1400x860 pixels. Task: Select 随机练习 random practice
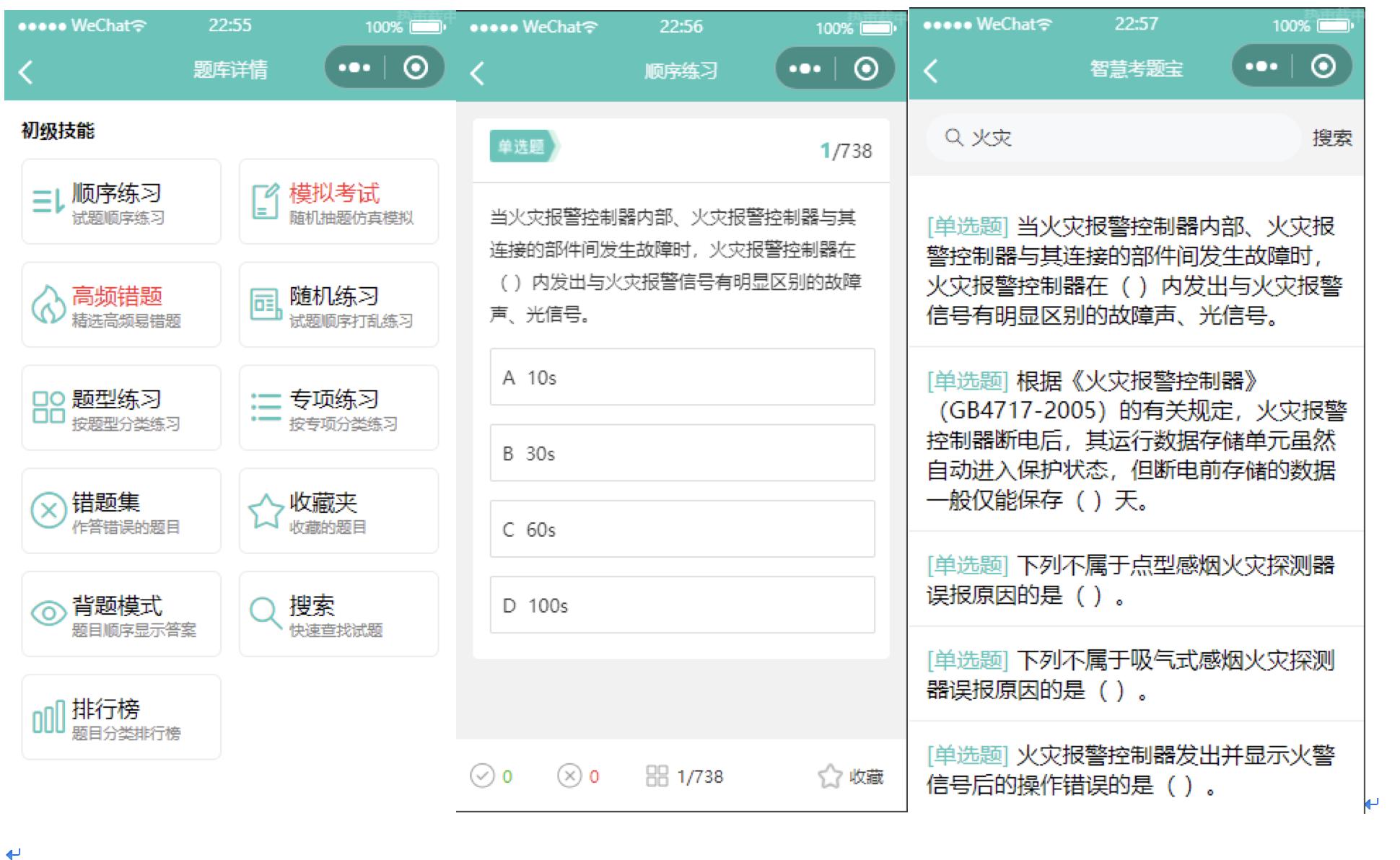click(338, 304)
